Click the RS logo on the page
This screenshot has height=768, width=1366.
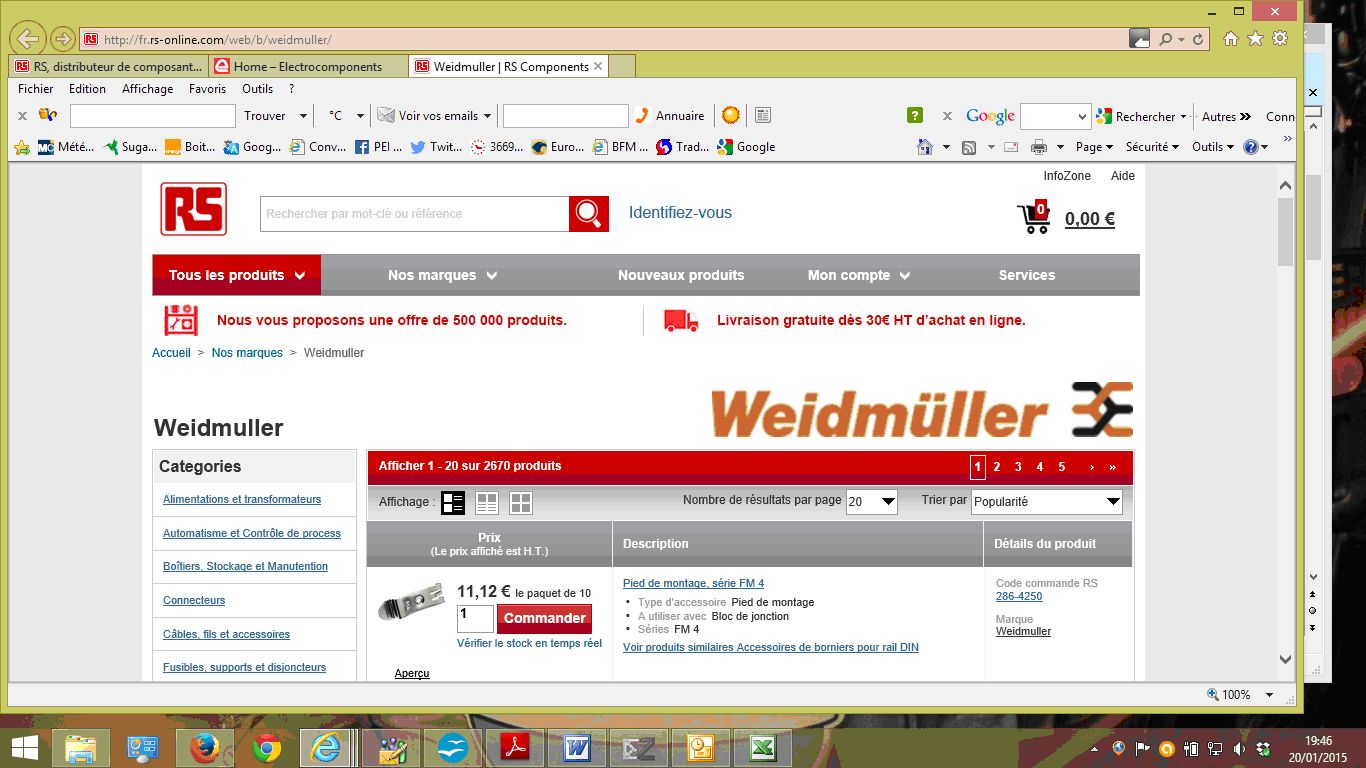(x=194, y=209)
